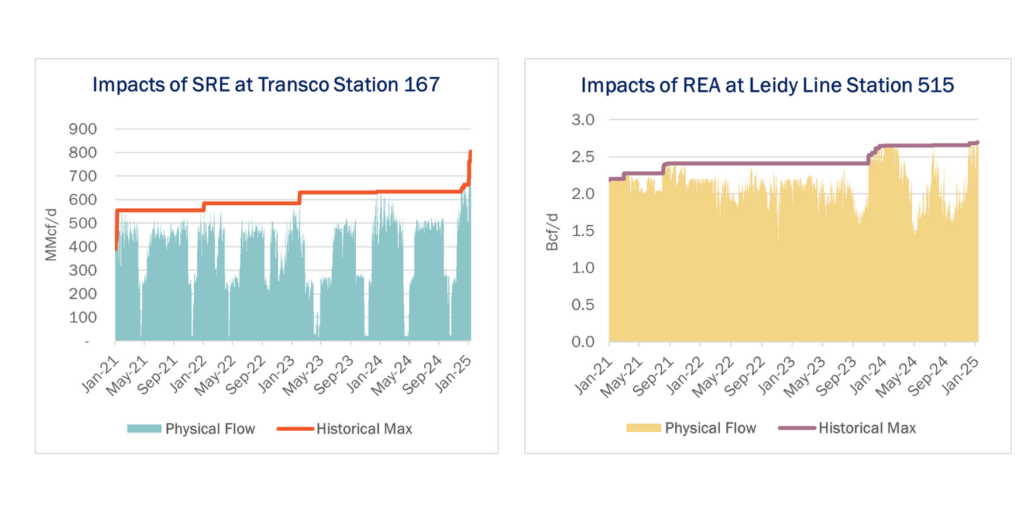The height and width of the screenshot is (512, 1024).
Task: Click the purple Historical Max legend line
Action: coord(796,428)
